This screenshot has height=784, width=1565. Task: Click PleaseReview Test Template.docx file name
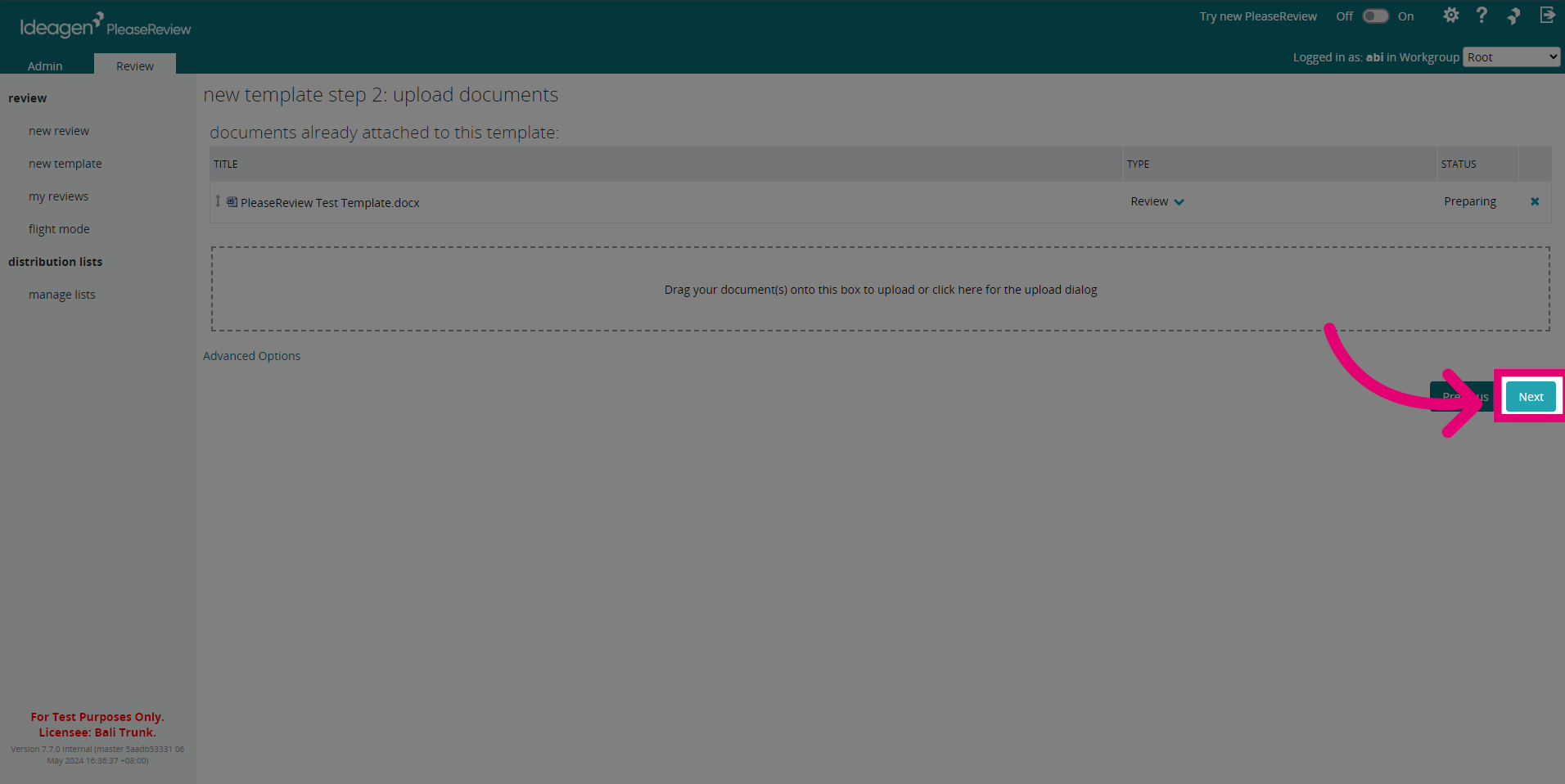pos(330,203)
